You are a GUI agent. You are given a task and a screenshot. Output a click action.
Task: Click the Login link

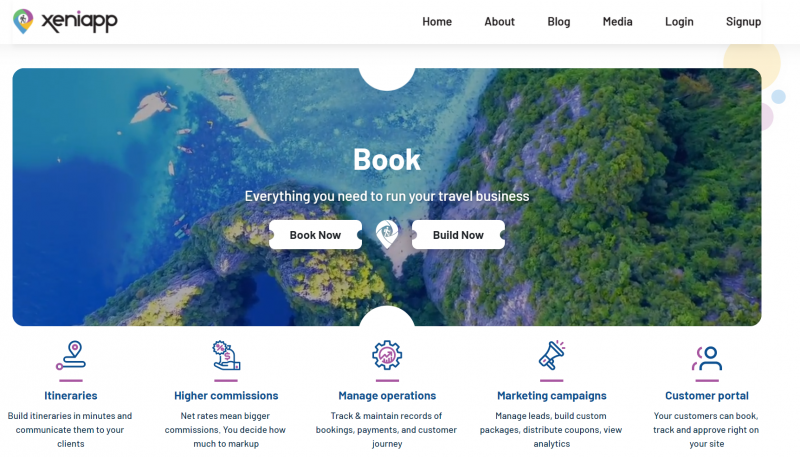click(679, 22)
